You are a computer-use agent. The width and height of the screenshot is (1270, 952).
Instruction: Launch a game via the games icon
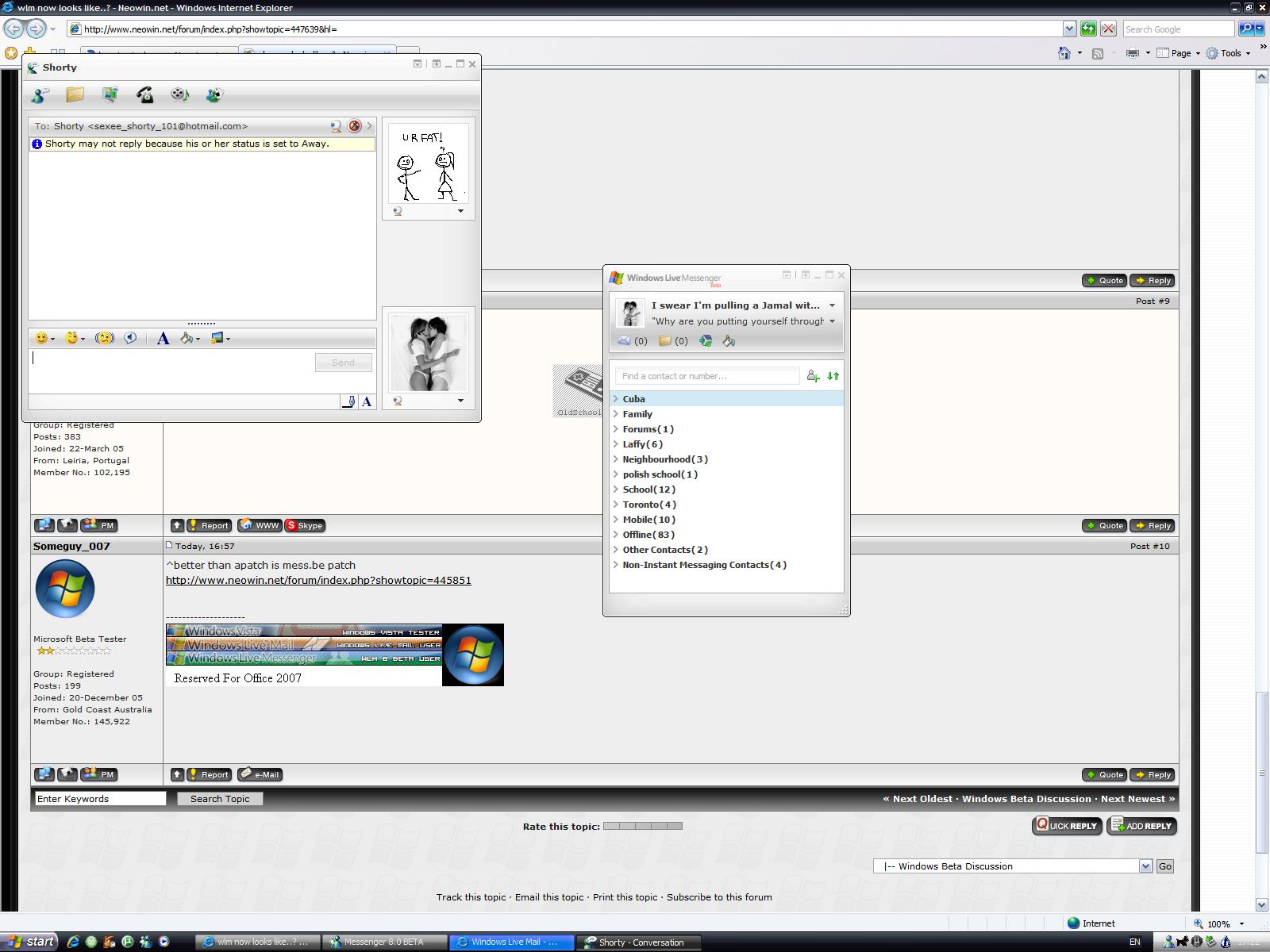213,95
